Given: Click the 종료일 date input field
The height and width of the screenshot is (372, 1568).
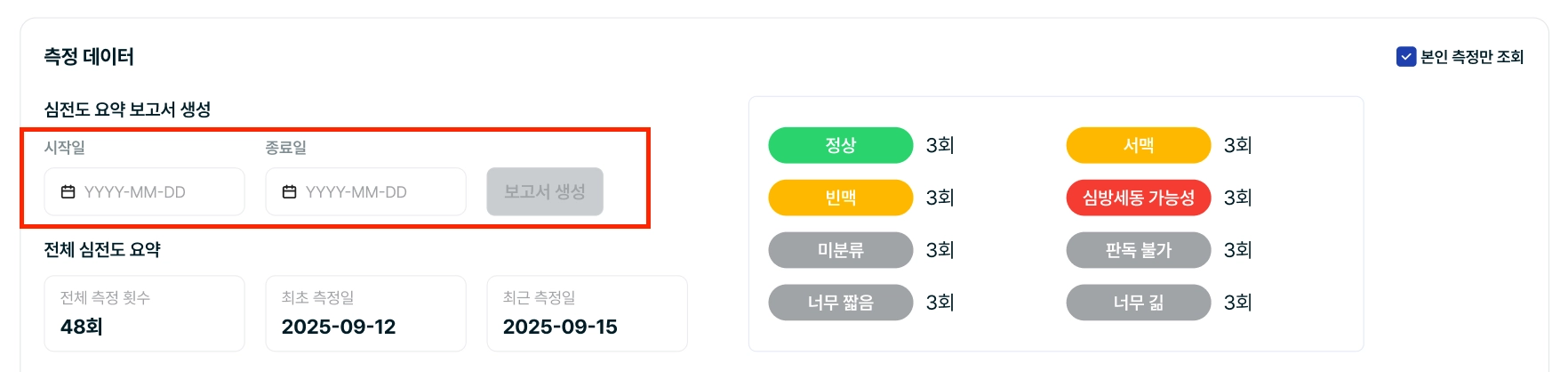Looking at the screenshot, I should (366, 192).
